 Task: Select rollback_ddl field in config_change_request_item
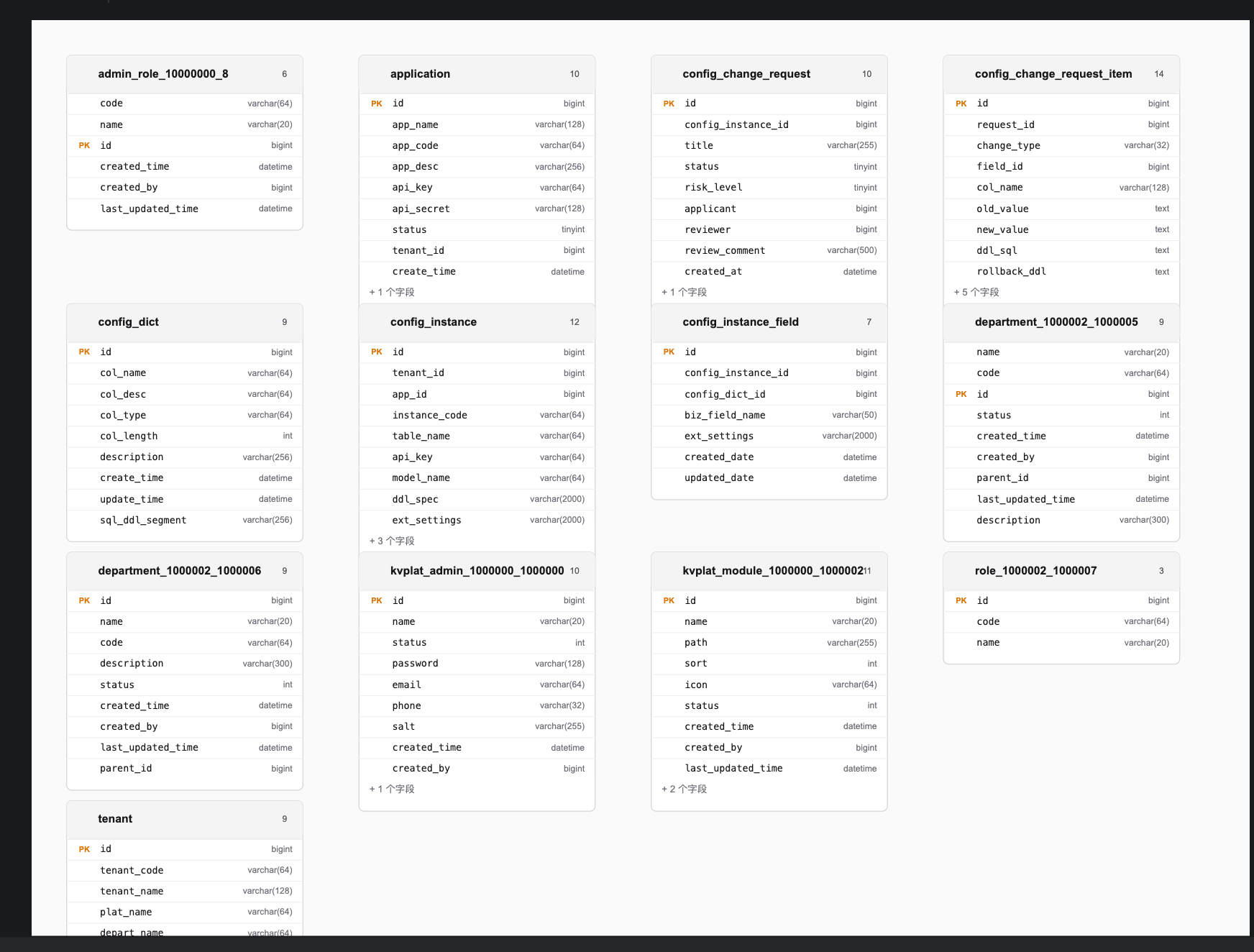(x=1061, y=272)
